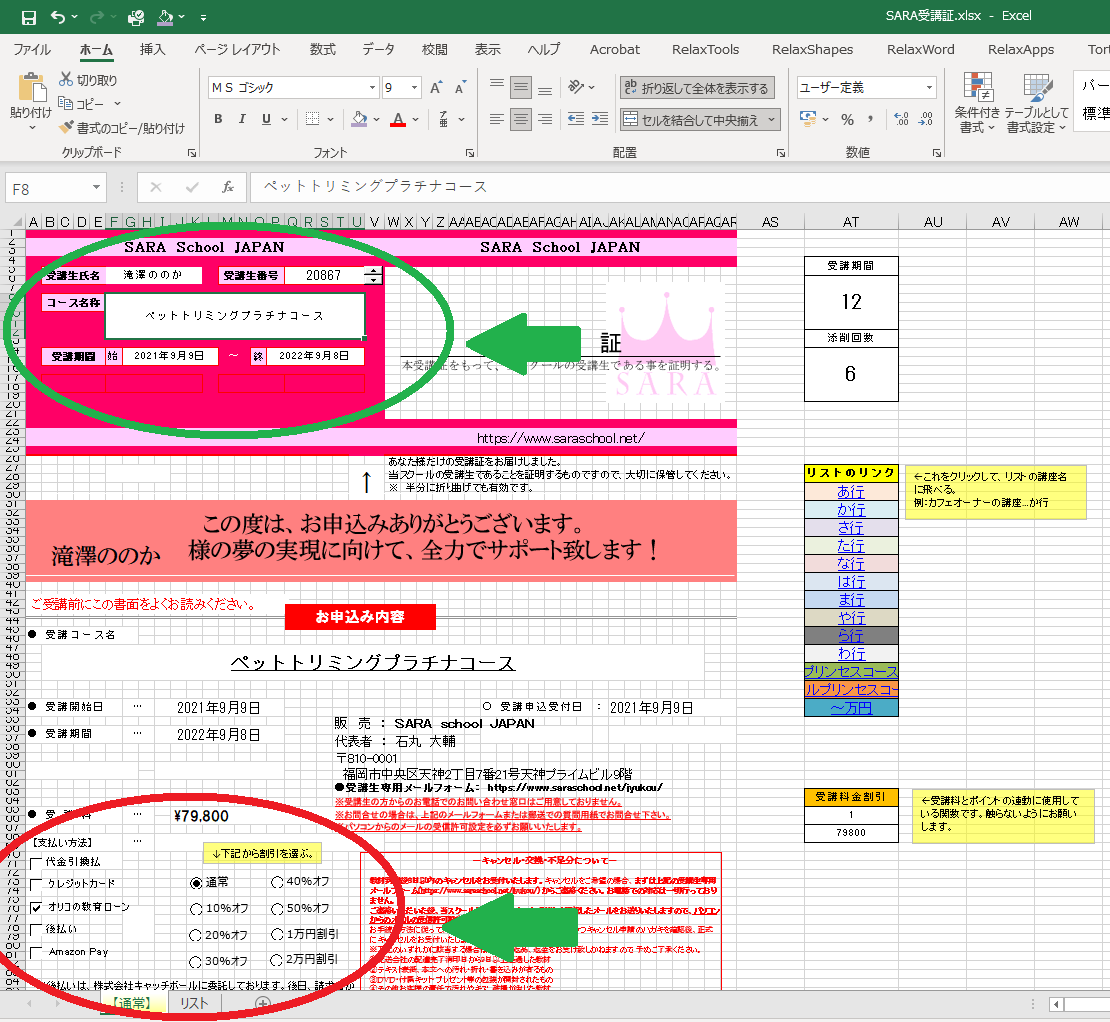Uncheck the オリコの教育ローン checkbox
The height and width of the screenshot is (1022, 1110).
(37, 908)
